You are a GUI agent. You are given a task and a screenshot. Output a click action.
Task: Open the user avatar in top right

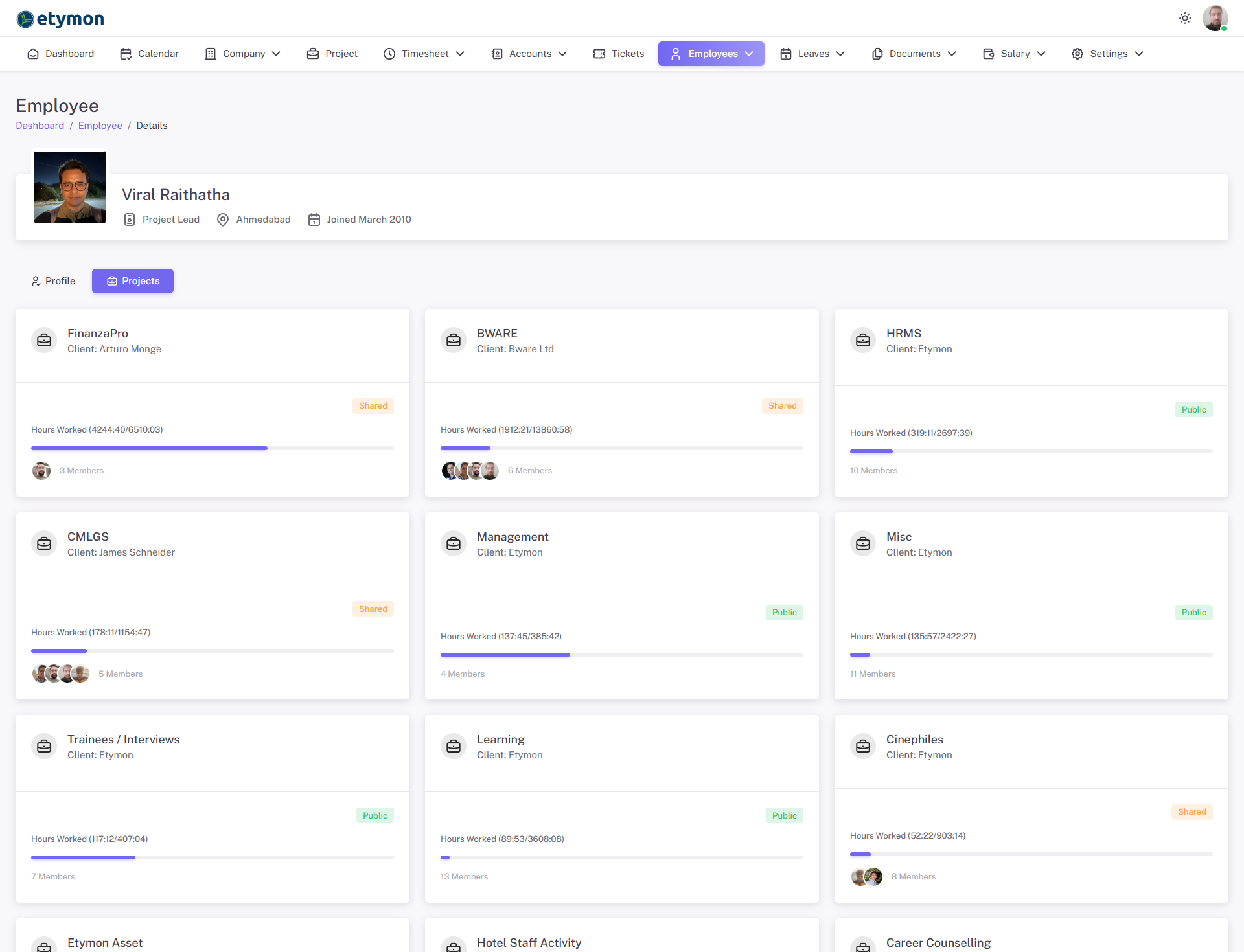click(x=1215, y=18)
